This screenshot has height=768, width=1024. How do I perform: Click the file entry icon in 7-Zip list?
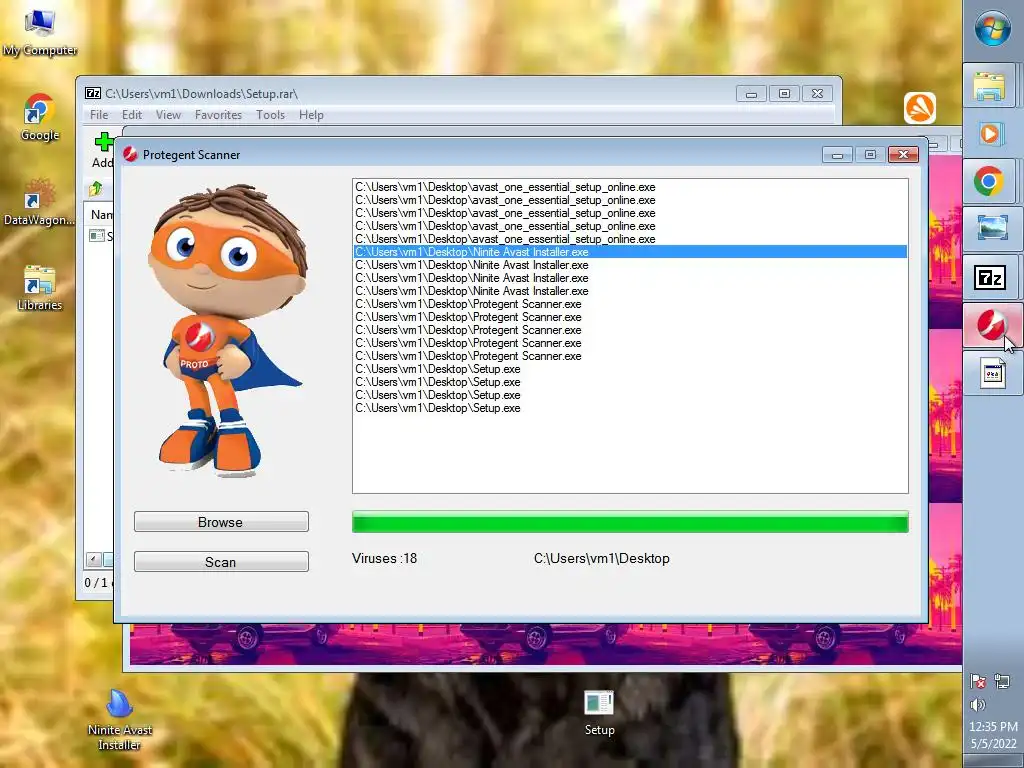(97, 236)
